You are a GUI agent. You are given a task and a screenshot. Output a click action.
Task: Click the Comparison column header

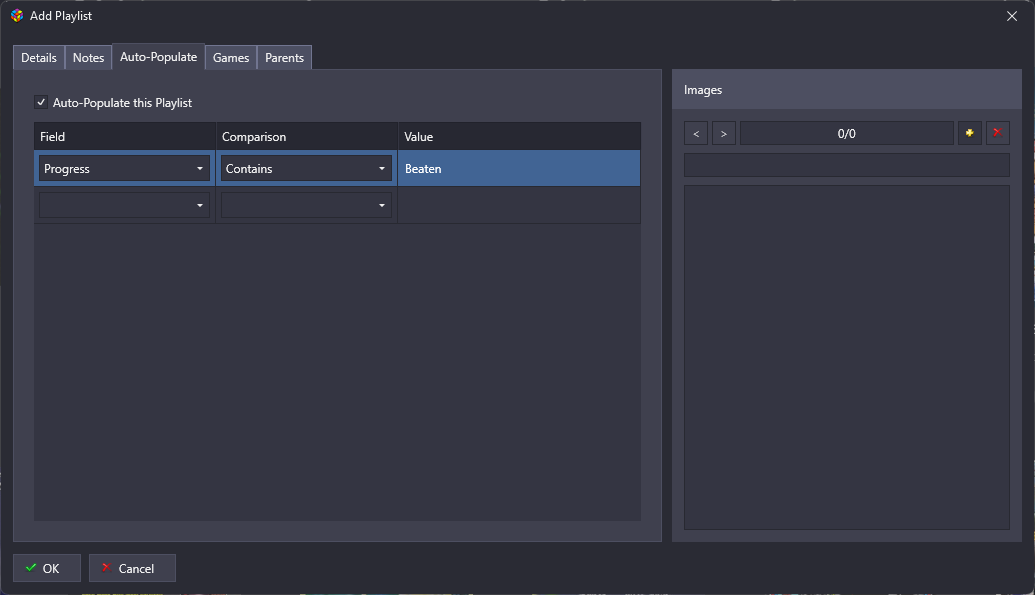[307, 137]
